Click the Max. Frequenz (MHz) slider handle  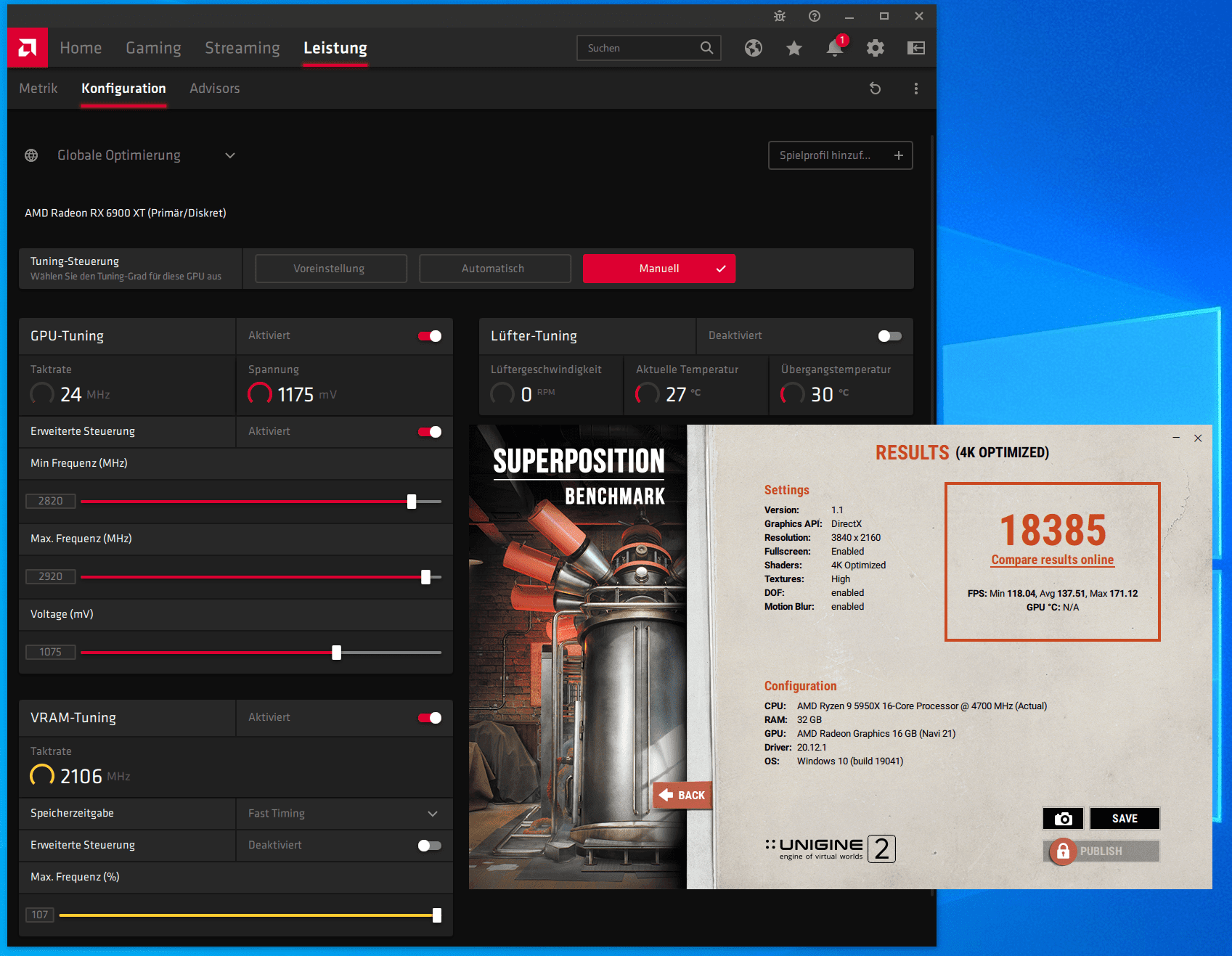(x=426, y=577)
